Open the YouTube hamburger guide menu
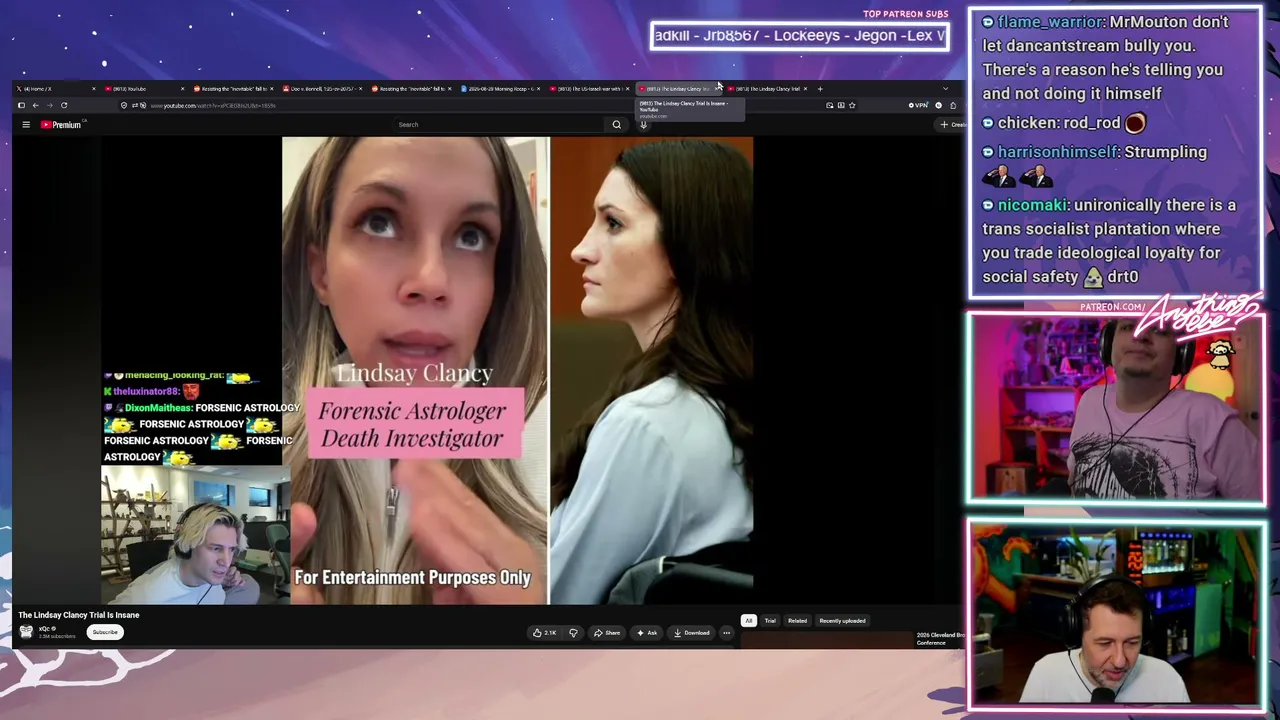 (x=26, y=125)
